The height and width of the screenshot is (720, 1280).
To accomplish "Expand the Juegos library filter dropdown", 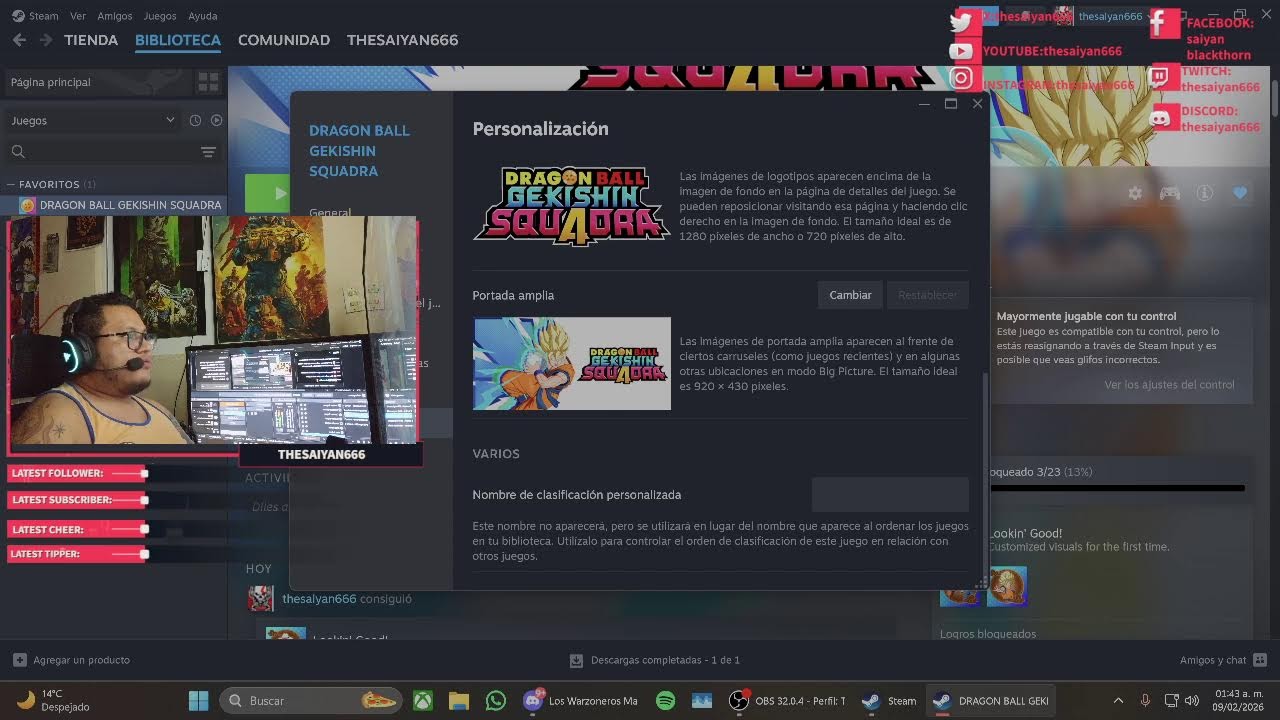I will (x=93, y=120).
